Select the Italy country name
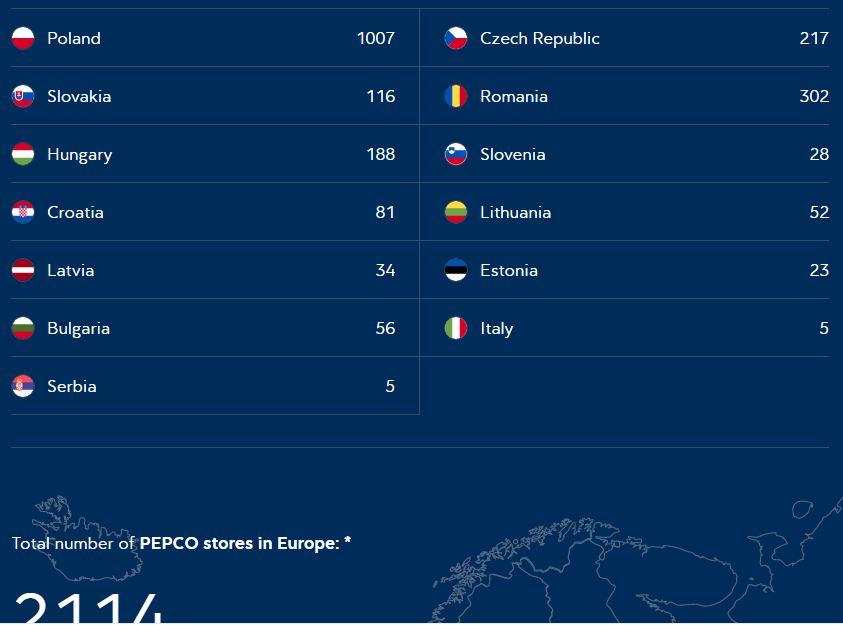The height and width of the screenshot is (625, 843). [x=497, y=329]
